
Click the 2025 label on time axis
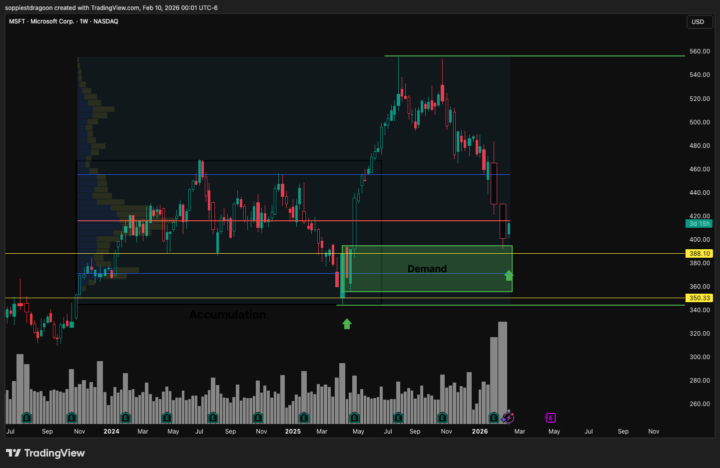click(292, 431)
